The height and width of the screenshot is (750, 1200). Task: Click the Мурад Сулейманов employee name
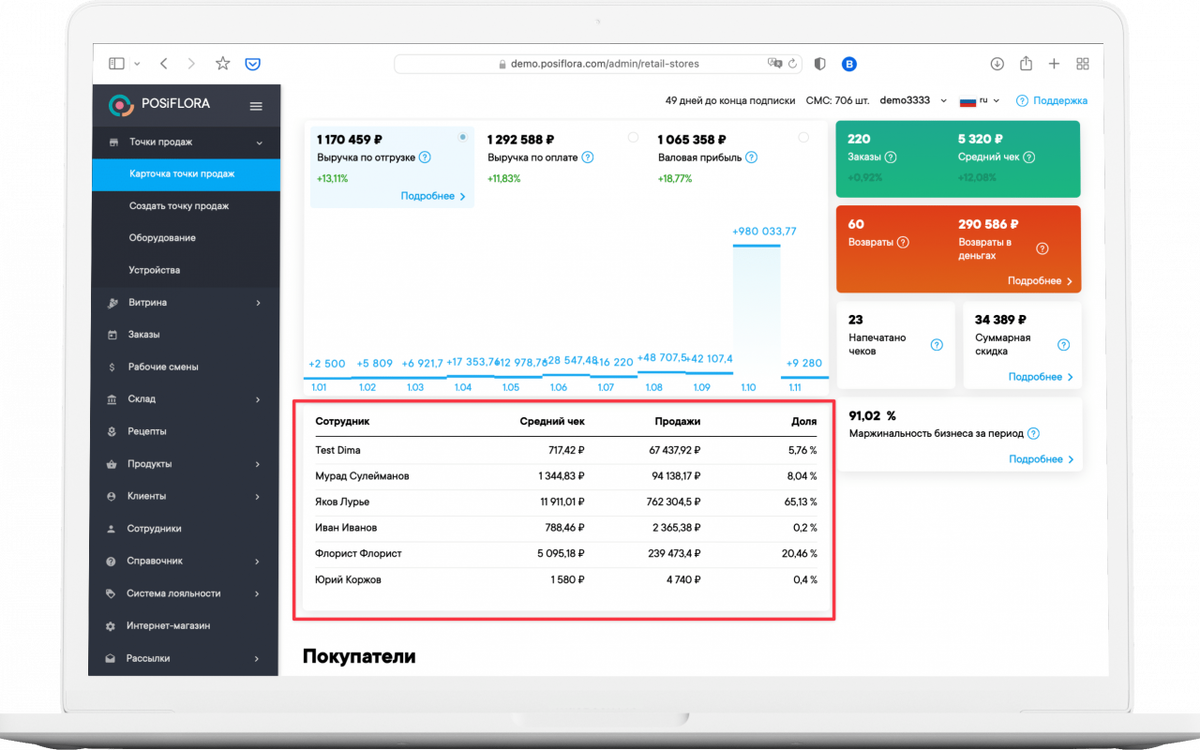362,476
